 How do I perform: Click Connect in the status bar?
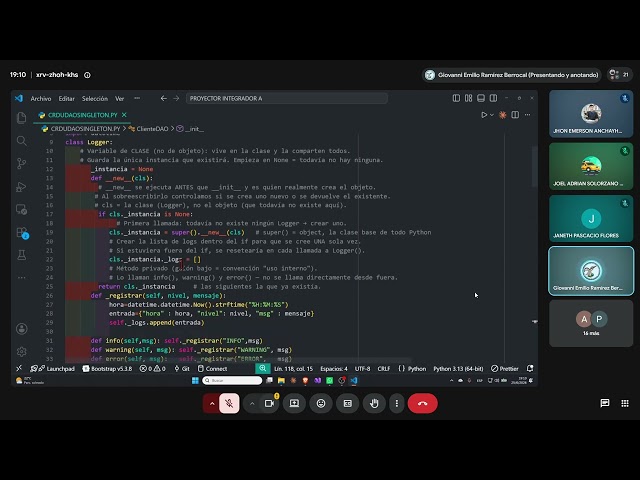pos(213,369)
